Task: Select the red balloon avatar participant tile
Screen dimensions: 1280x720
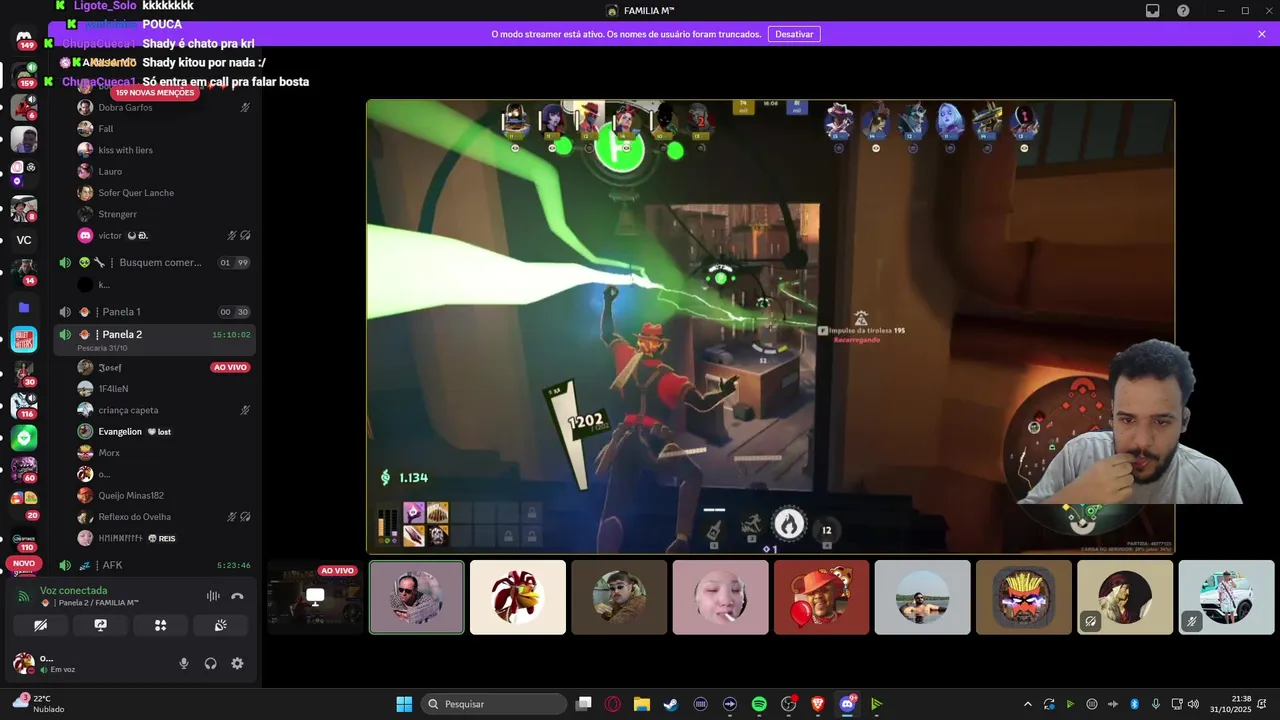Action: tap(822, 598)
